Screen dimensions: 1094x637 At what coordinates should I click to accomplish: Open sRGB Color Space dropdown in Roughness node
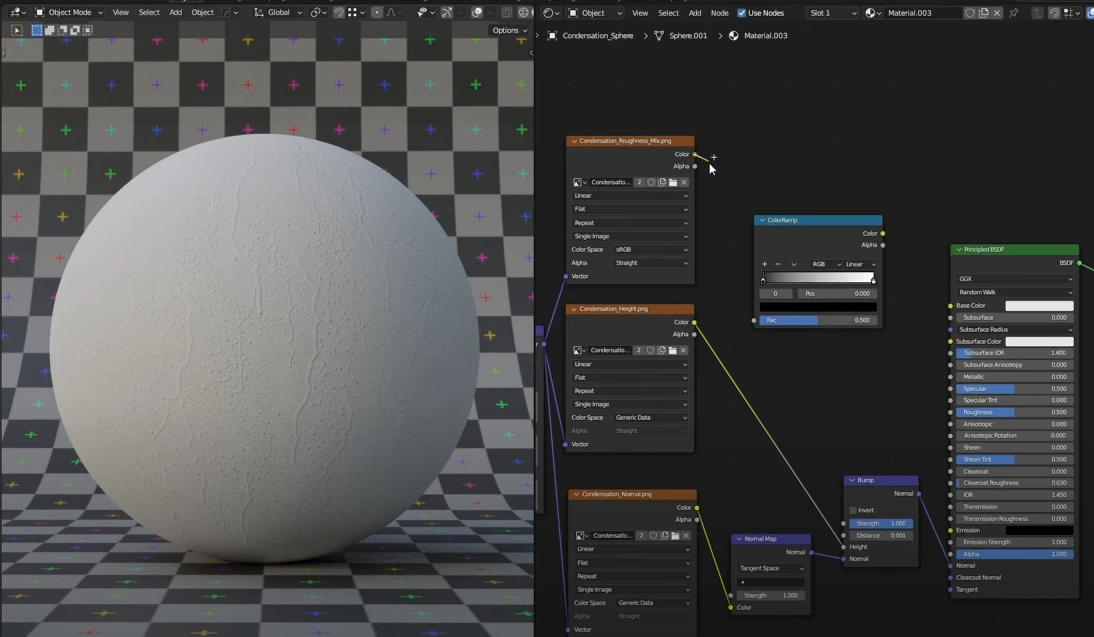(650, 249)
